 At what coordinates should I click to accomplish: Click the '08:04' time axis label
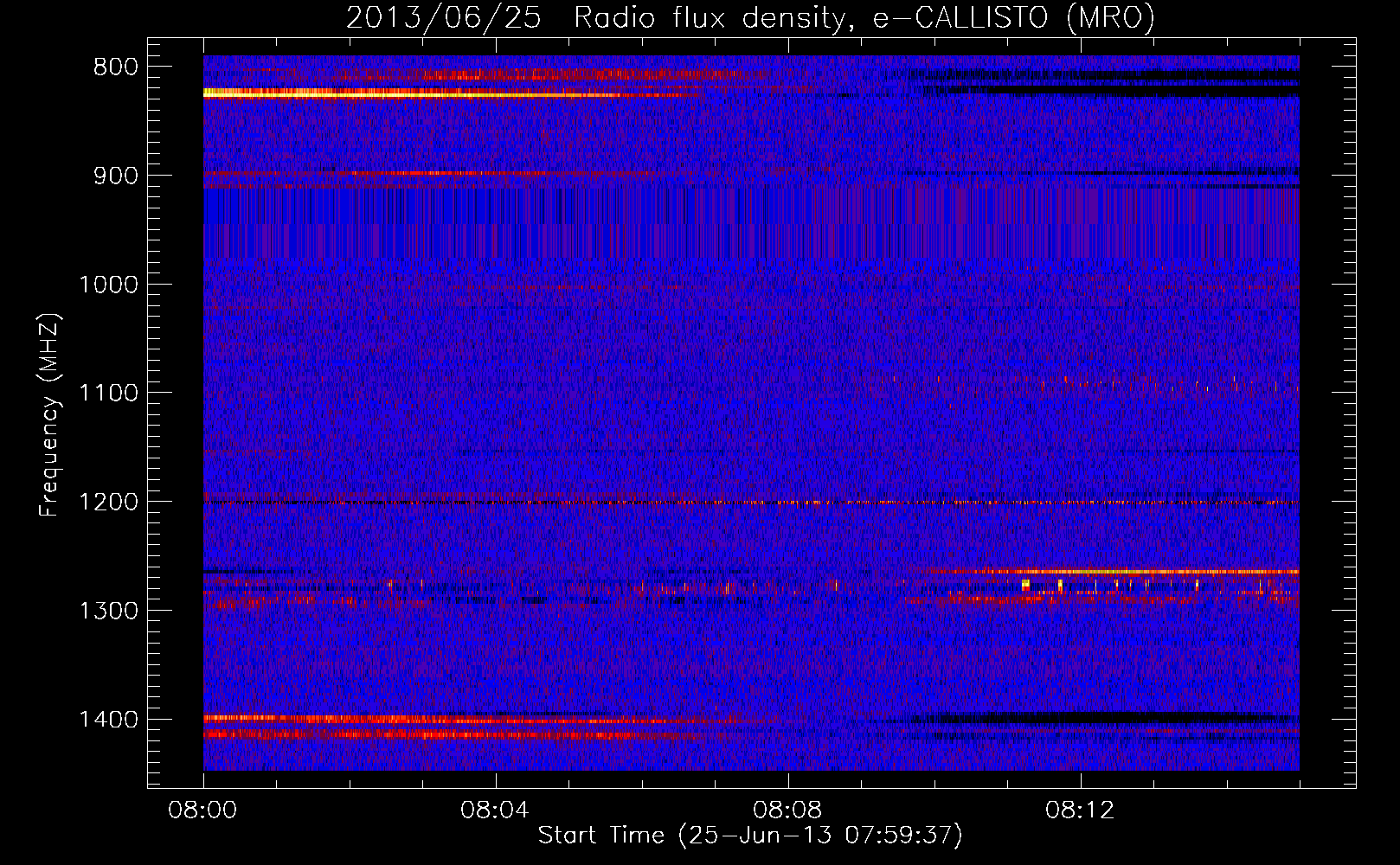tap(495, 811)
